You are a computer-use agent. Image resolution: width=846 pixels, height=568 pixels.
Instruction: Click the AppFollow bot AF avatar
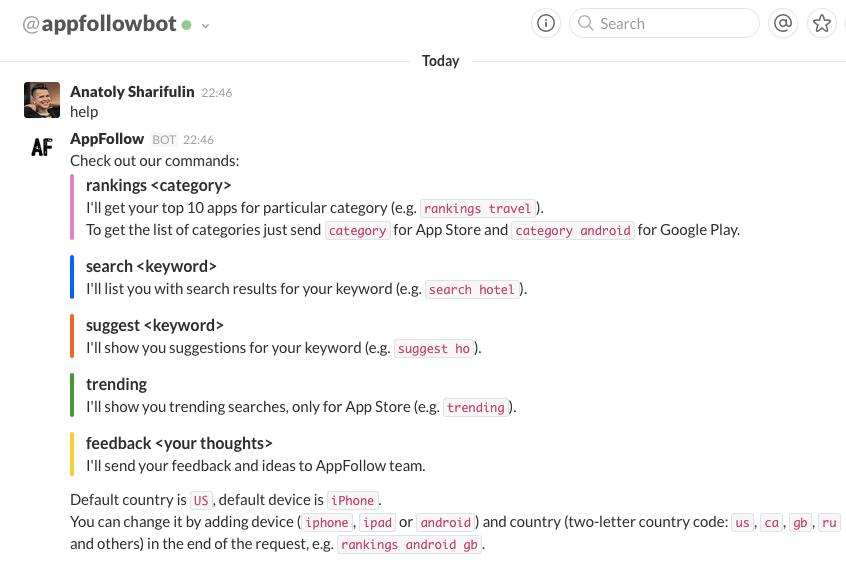click(x=42, y=148)
